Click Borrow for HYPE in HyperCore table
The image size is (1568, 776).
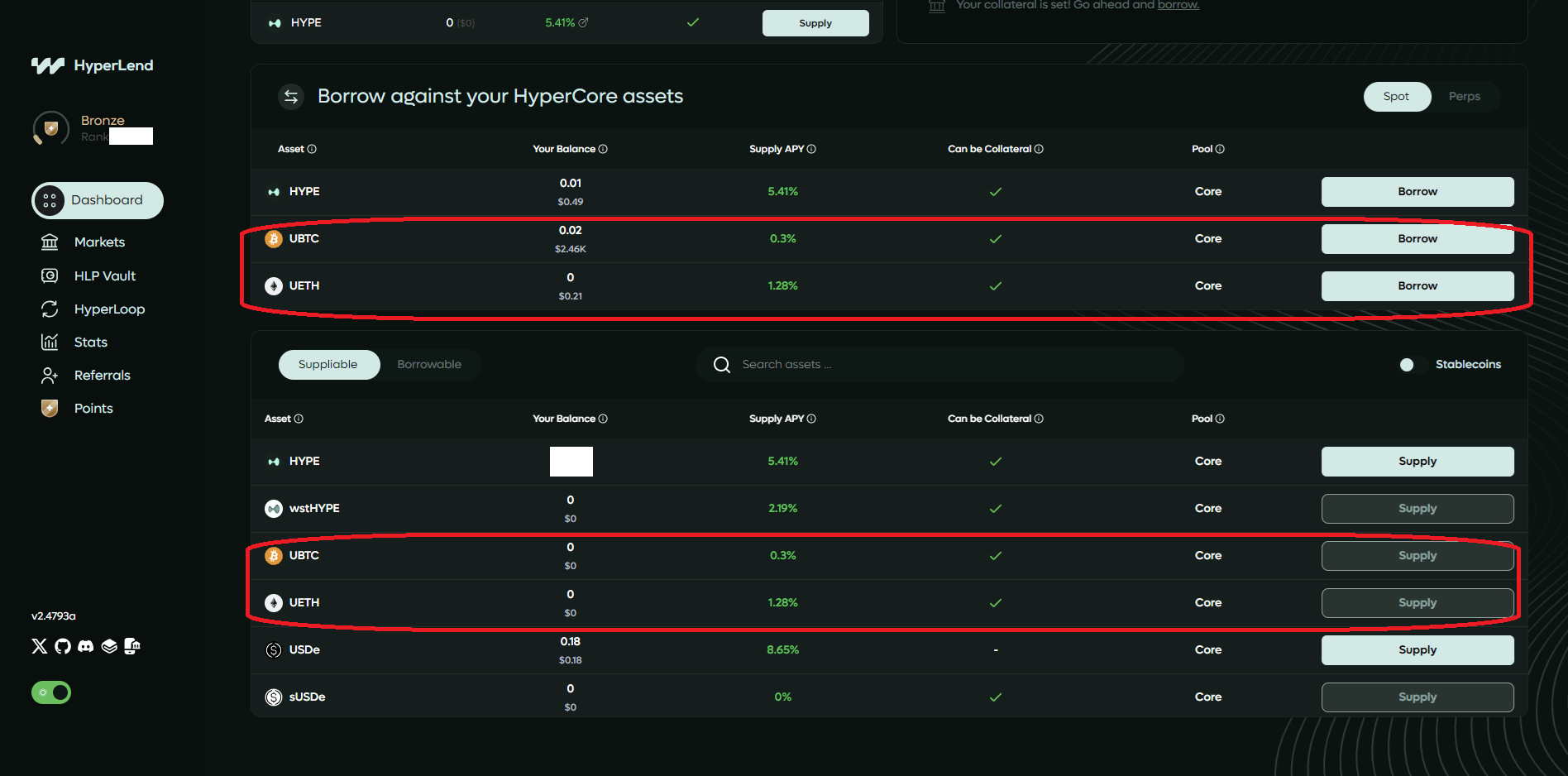coord(1417,192)
